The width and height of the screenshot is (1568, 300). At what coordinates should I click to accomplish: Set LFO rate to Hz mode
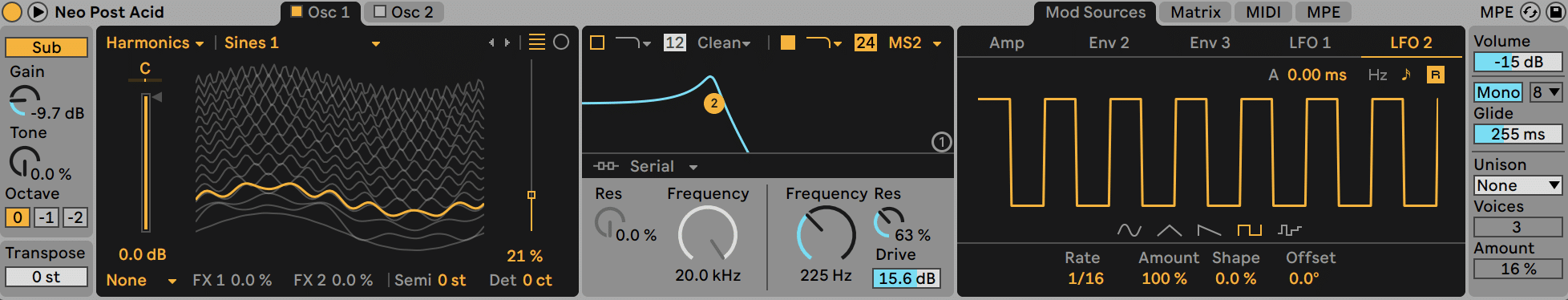click(1377, 75)
